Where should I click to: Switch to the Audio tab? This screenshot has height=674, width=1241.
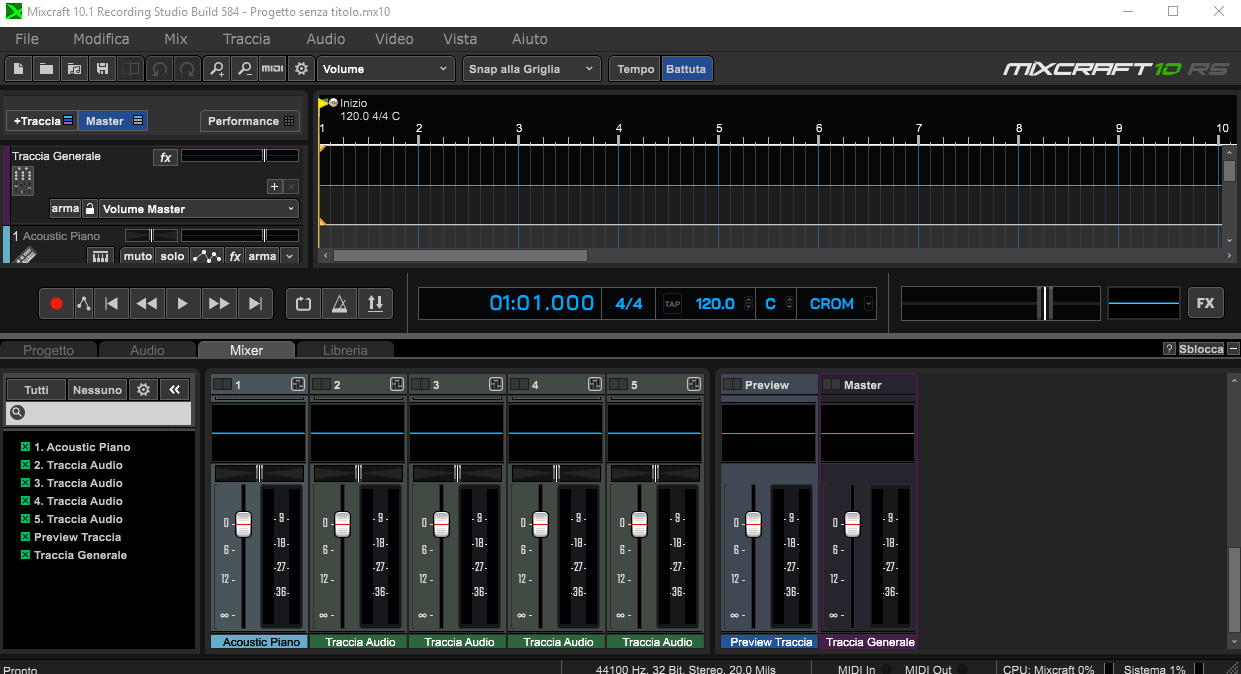(x=147, y=350)
